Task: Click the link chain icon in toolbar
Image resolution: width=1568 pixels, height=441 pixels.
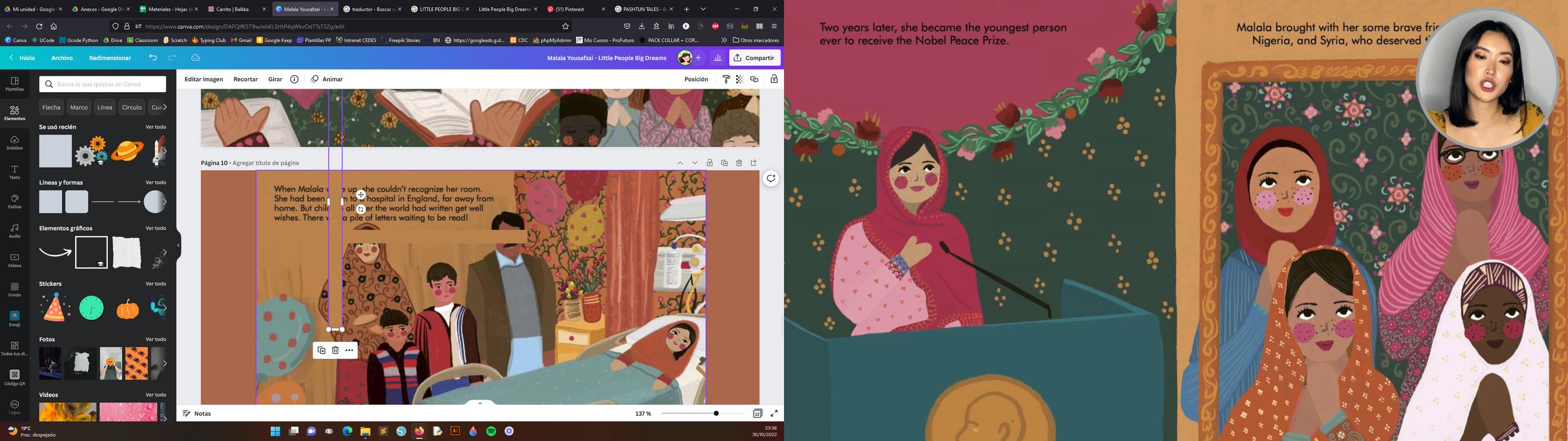Action: pos(754,79)
